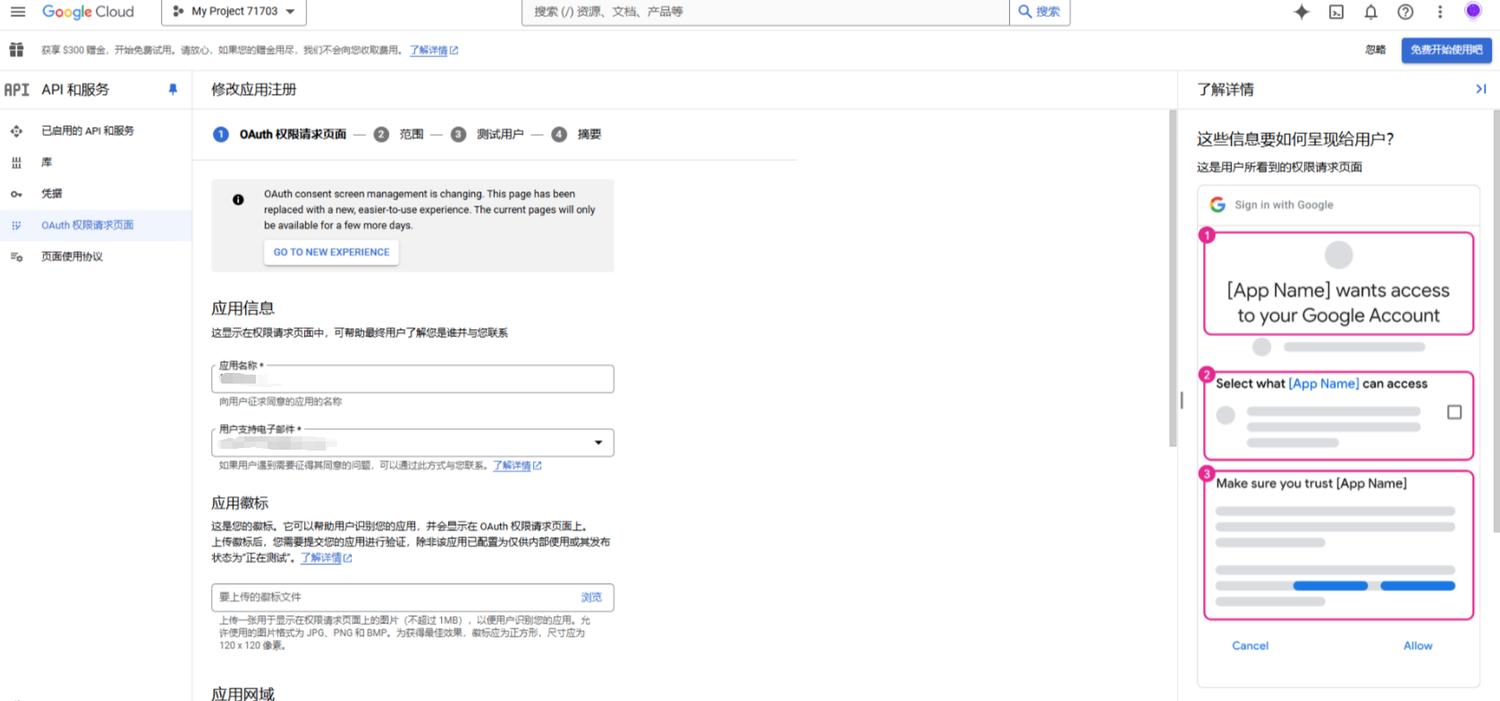Click the 搜索 button
The width and height of the screenshot is (1500, 701).
coord(1040,12)
